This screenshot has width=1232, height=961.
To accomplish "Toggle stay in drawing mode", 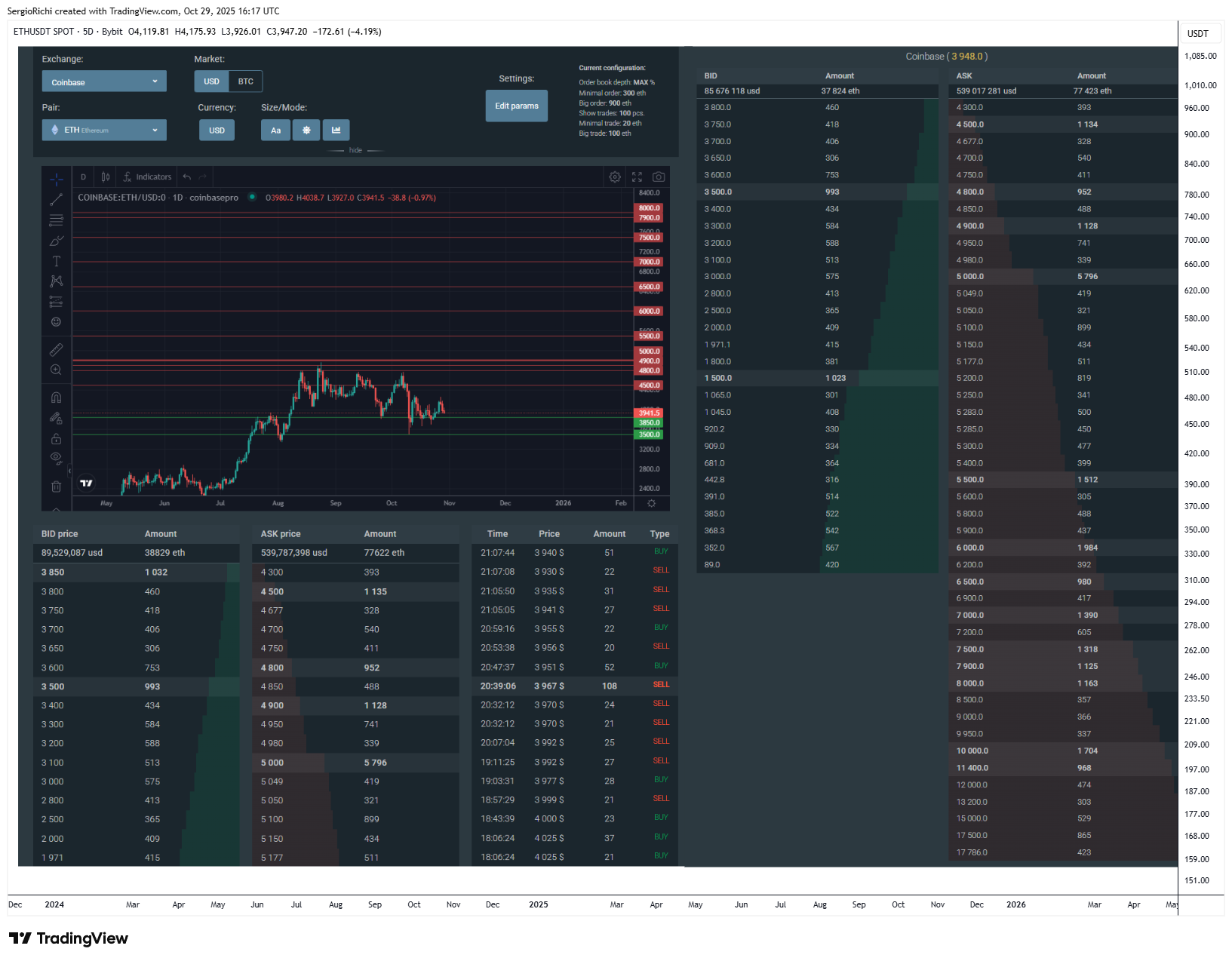I will [56, 418].
